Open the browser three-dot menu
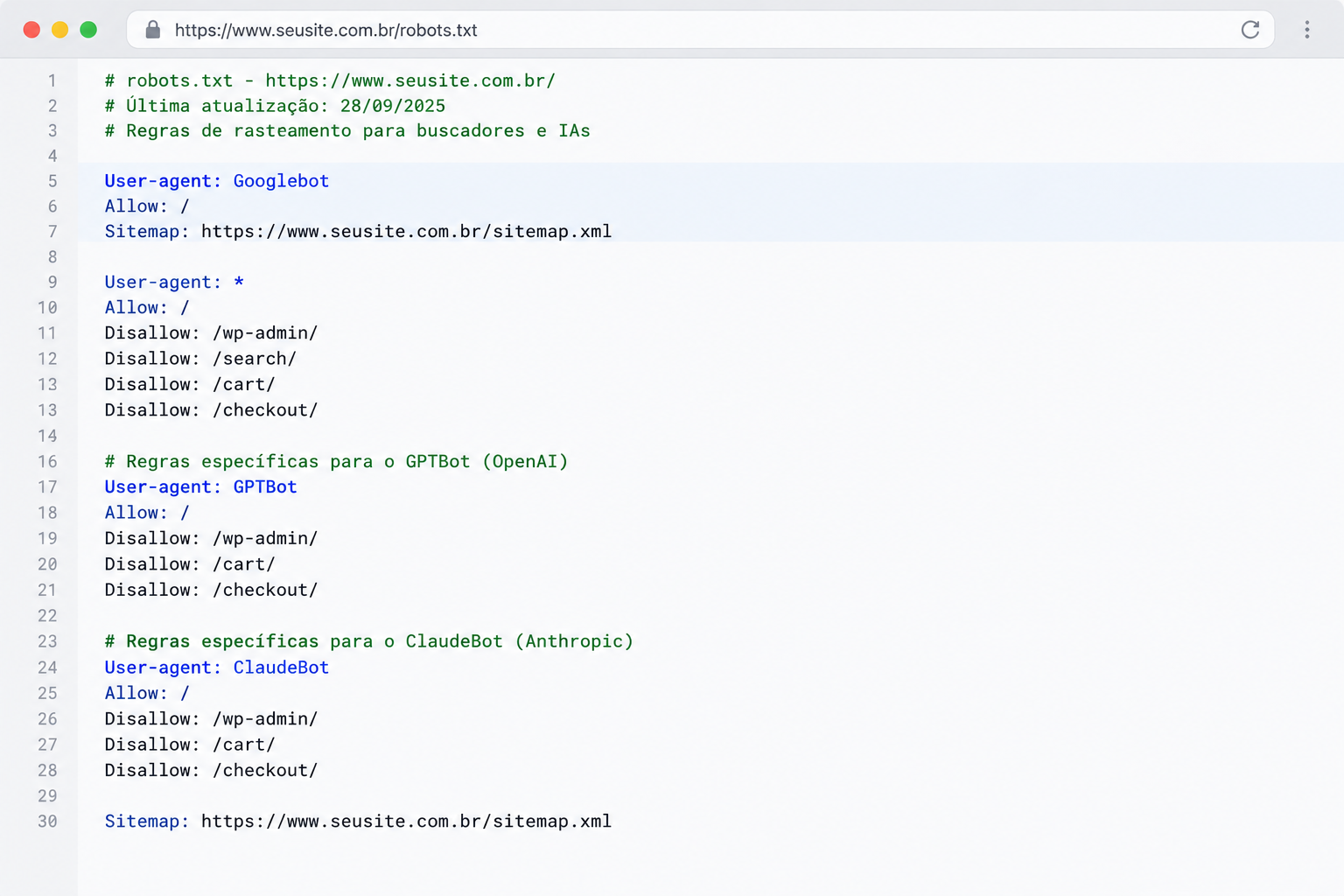The image size is (1344, 896). point(1307,30)
